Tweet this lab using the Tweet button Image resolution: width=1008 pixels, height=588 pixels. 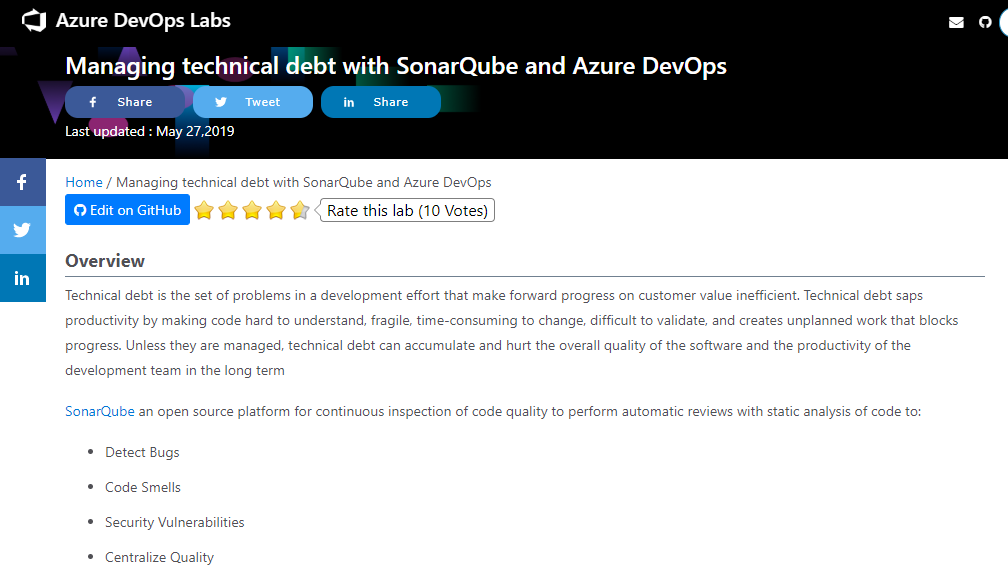253,102
